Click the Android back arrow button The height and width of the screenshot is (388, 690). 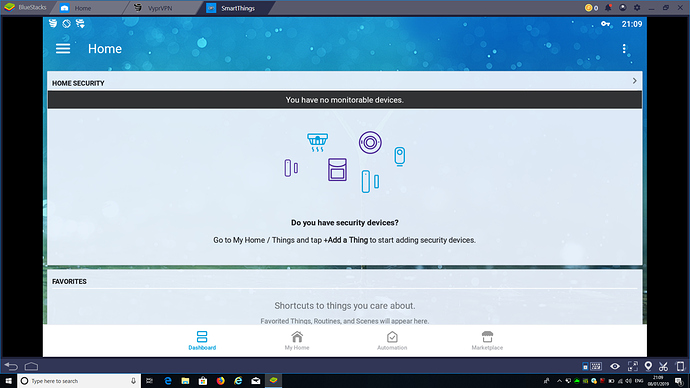click(x=11, y=366)
